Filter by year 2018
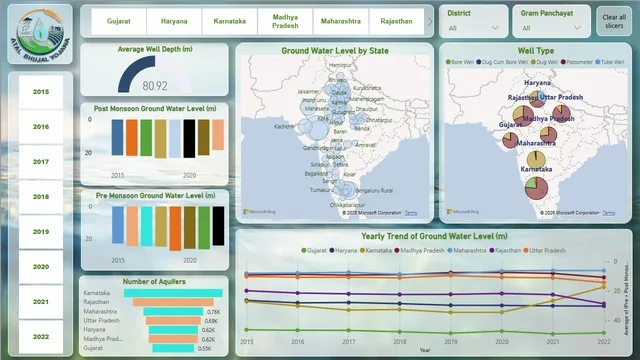Viewport: 640px width, 360px height. [41, 197]
